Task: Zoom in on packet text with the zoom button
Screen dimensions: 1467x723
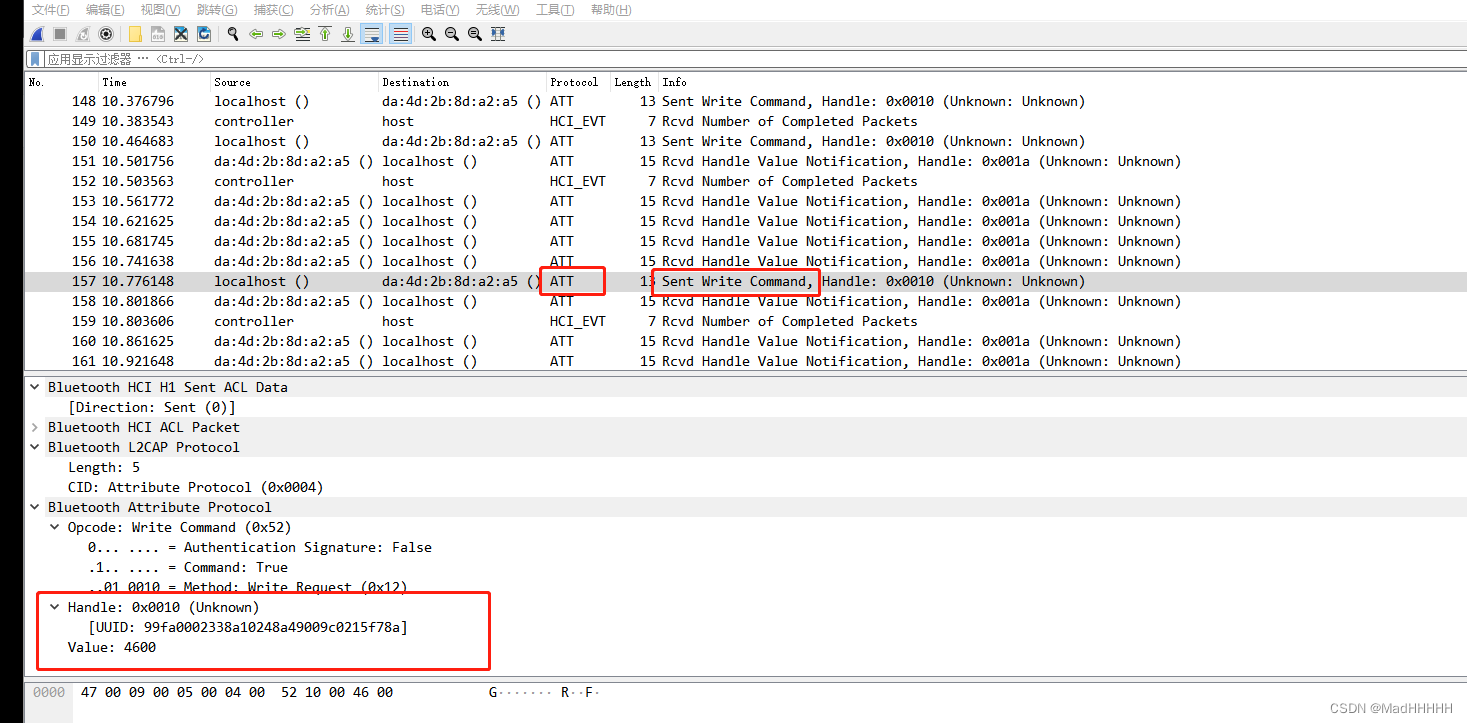Action: click(428, 33)
